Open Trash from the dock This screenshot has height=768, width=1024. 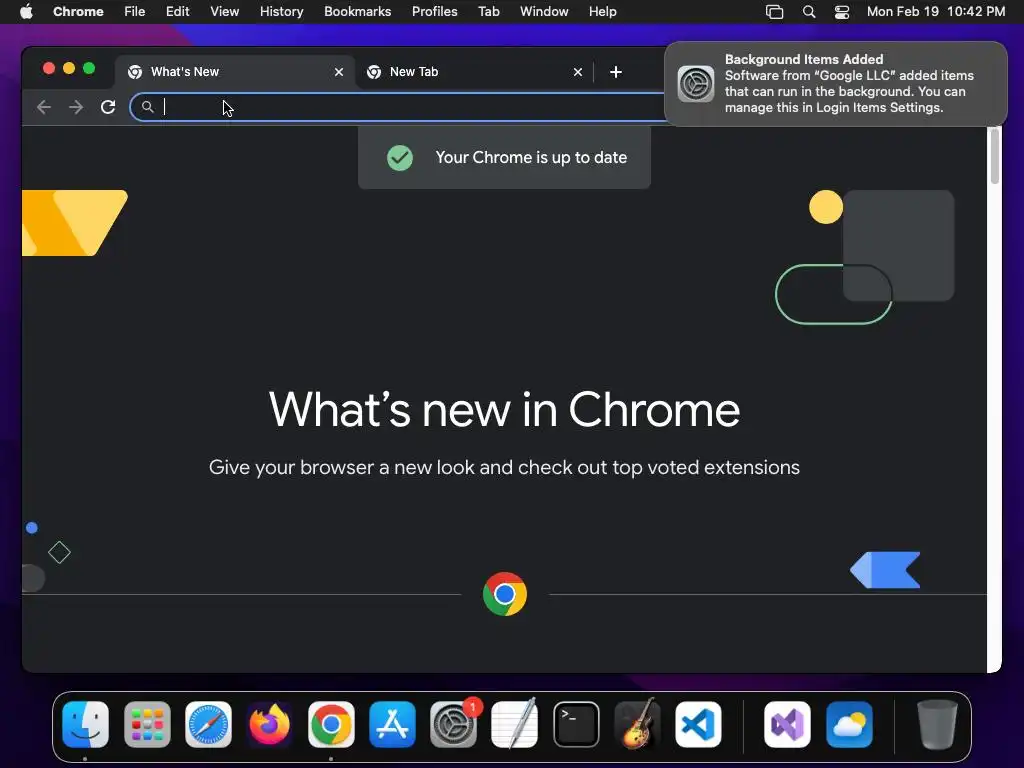[x=937, y=724]
